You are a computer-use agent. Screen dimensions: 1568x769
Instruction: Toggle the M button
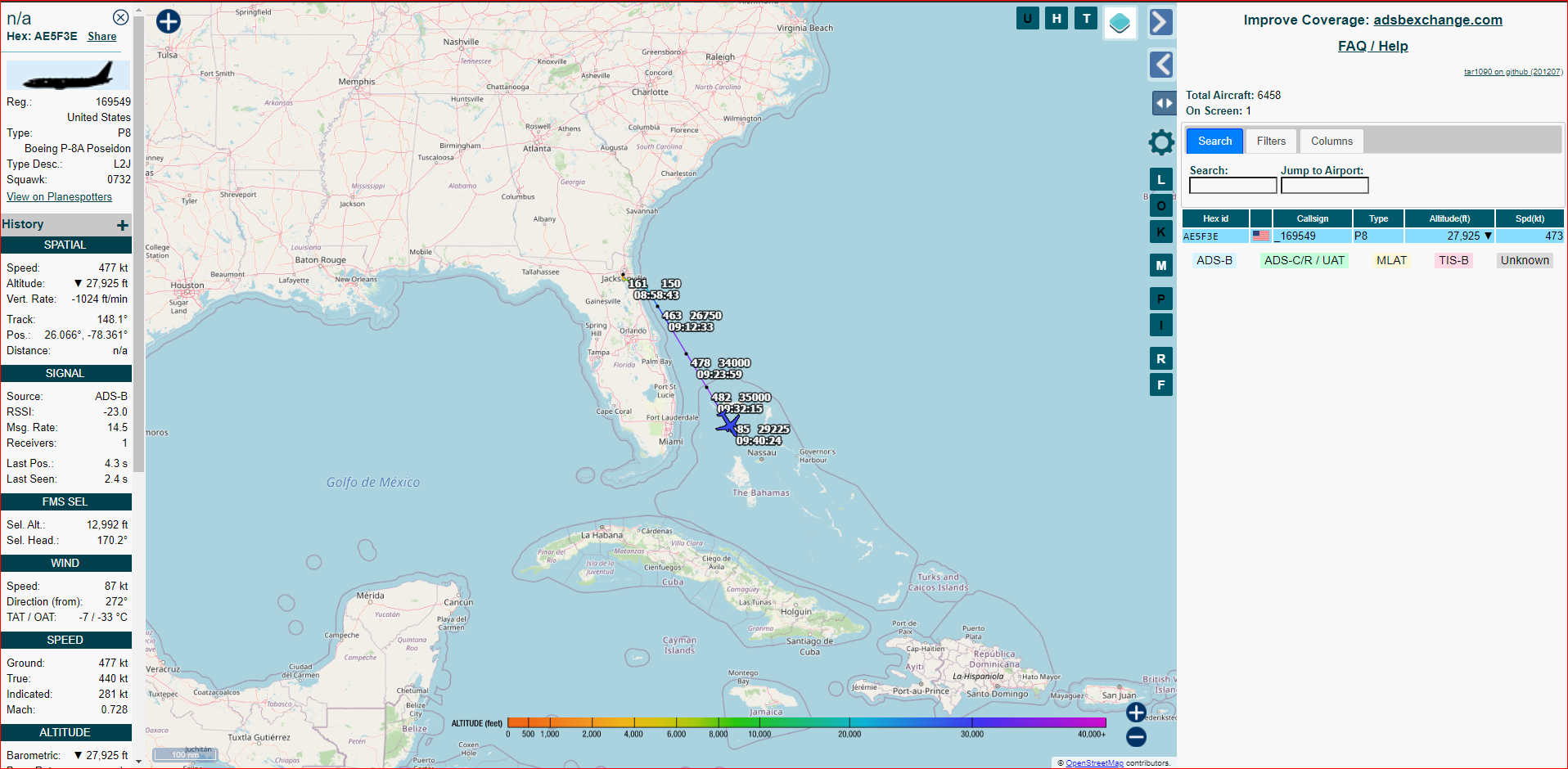pos(1161,265)
